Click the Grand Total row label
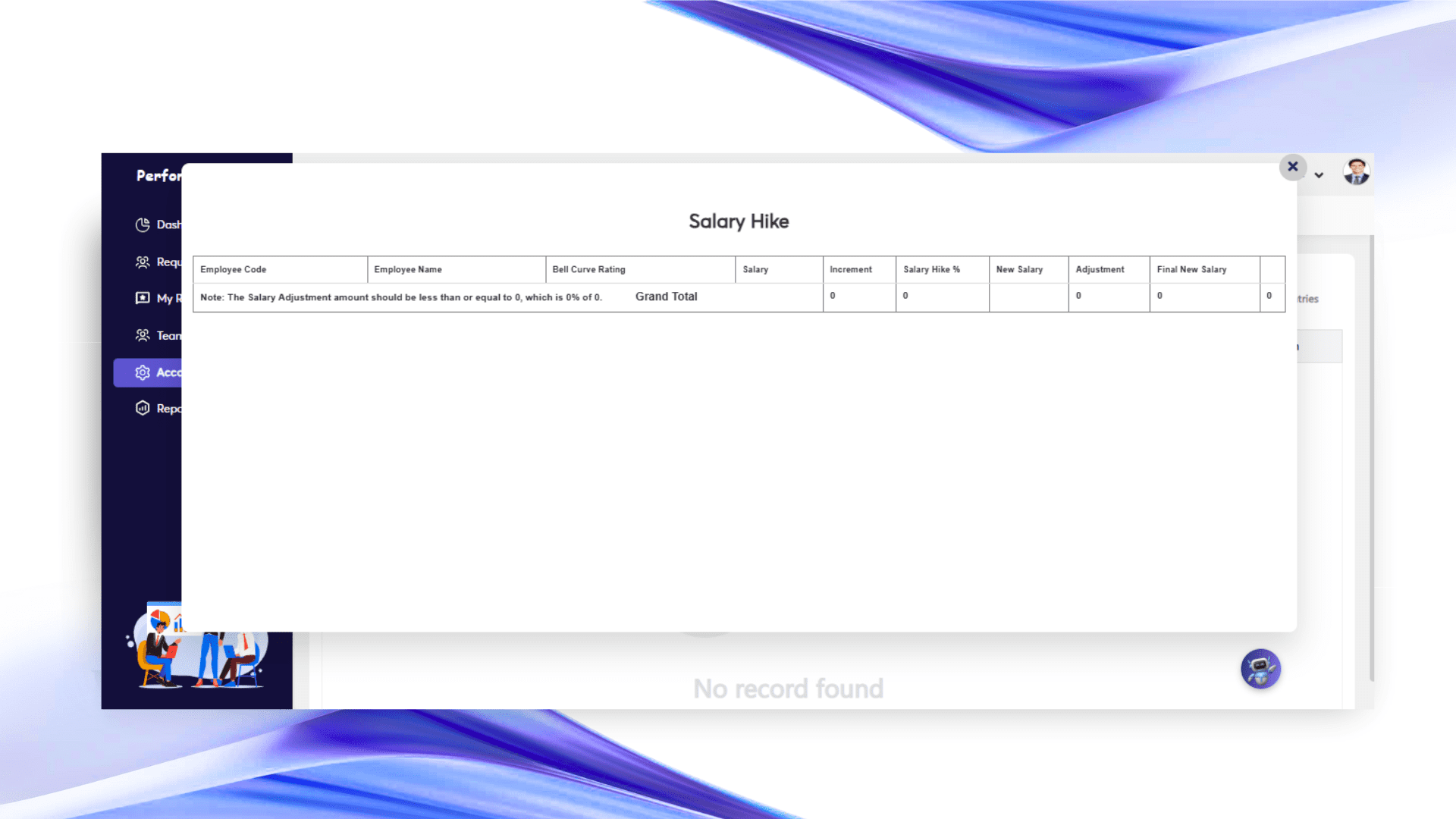 (x=666, y=297)
